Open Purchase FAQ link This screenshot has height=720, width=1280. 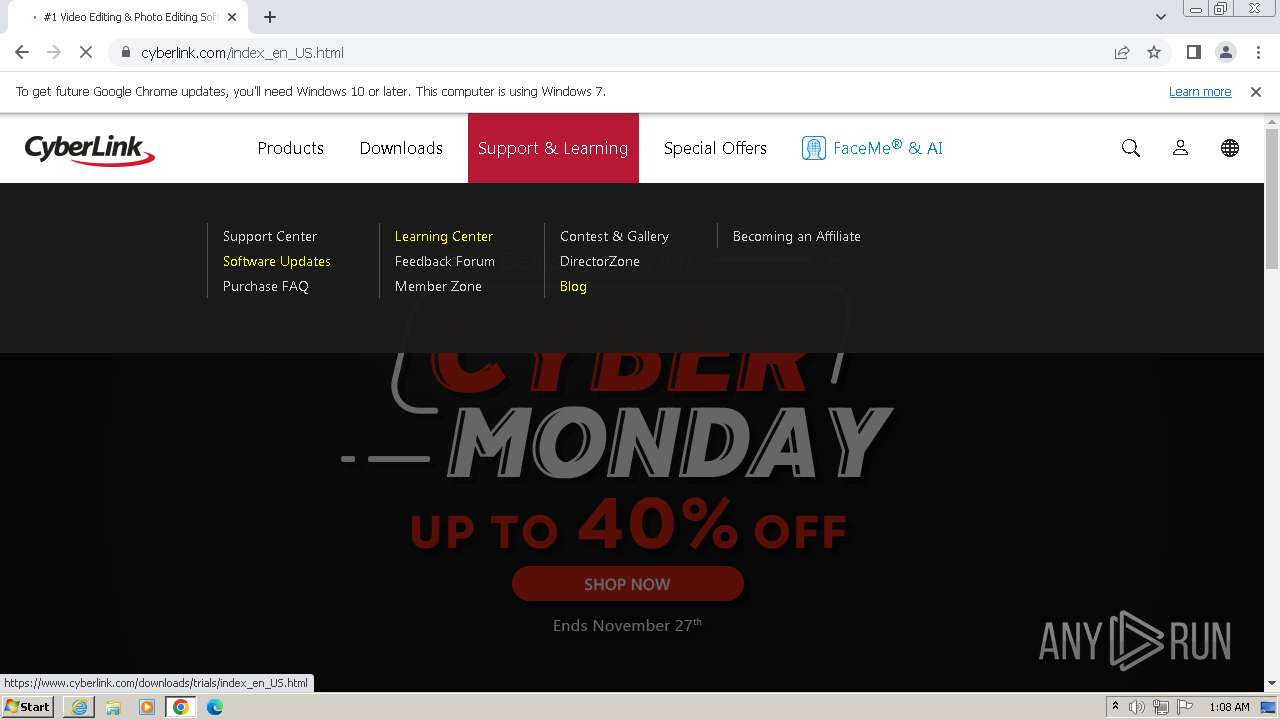click(x=266, y=287)
